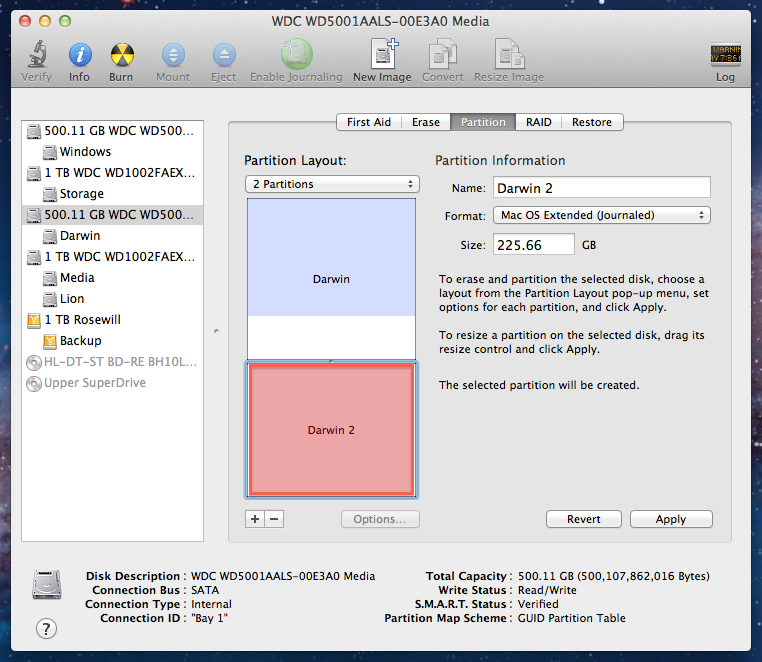Click the partition resize handle divider
The width and height of the screenshot is (762, 662).
[331, 361]
